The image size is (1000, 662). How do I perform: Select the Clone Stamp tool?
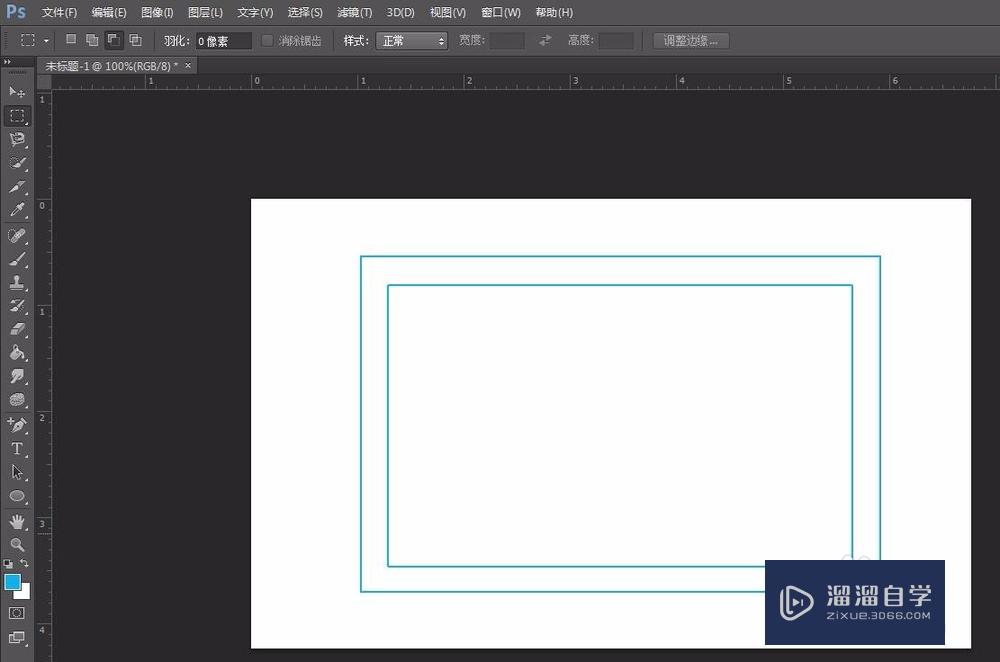tap(17, 283)
